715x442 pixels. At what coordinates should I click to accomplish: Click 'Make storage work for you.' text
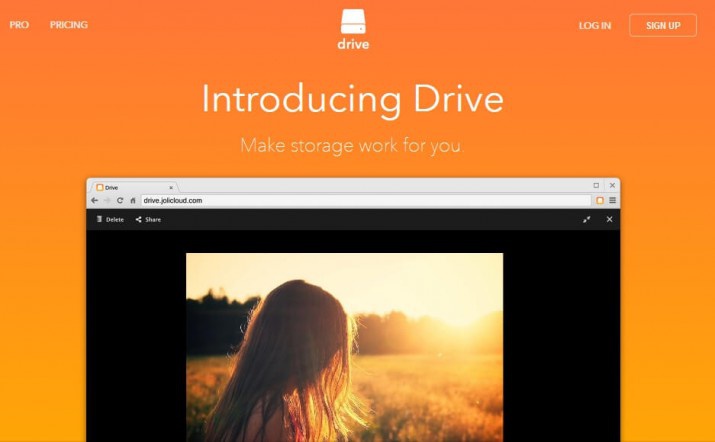pyautogui.click(x=352, y=146)
